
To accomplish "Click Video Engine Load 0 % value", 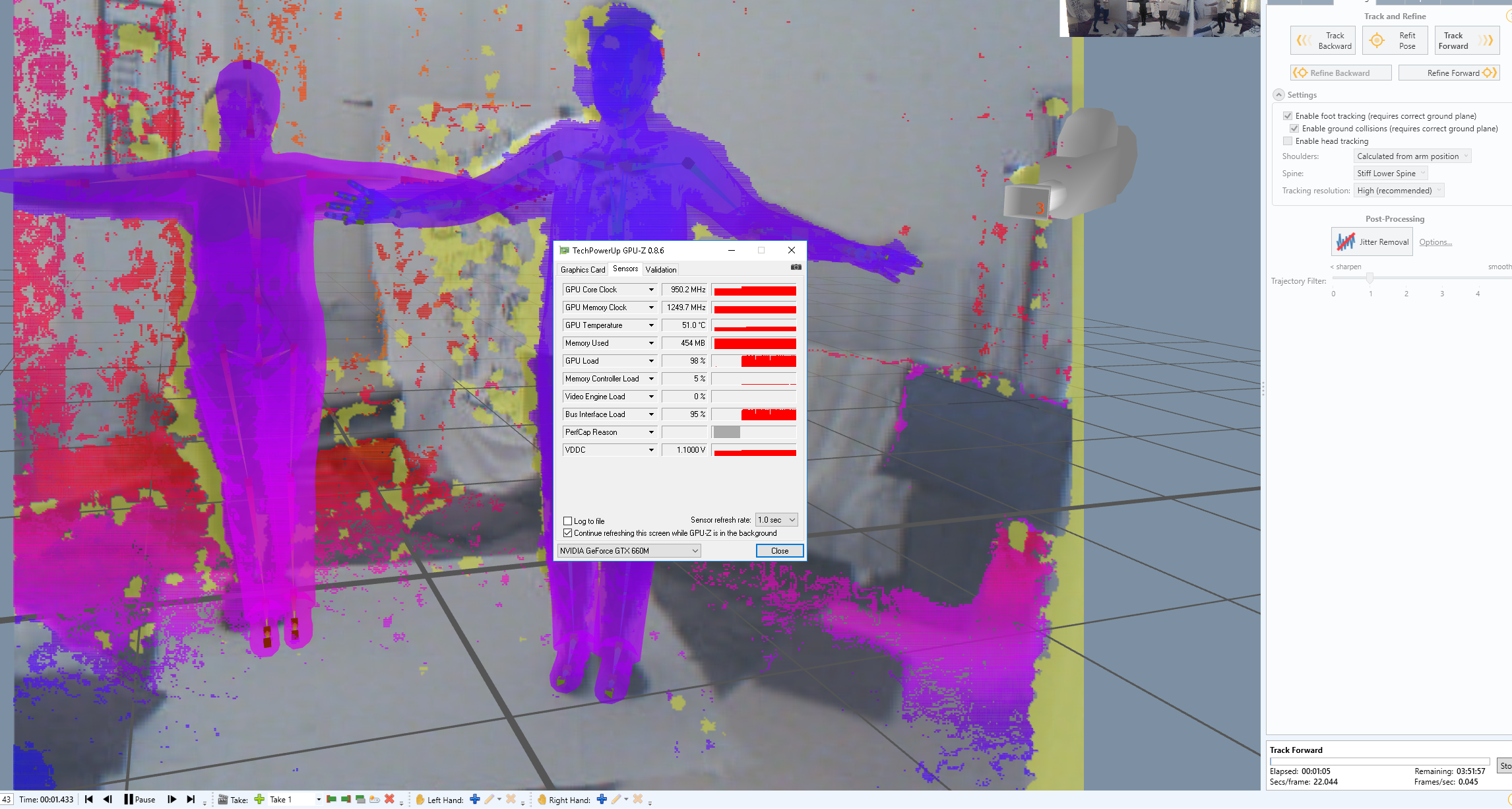I will point(685,397).
